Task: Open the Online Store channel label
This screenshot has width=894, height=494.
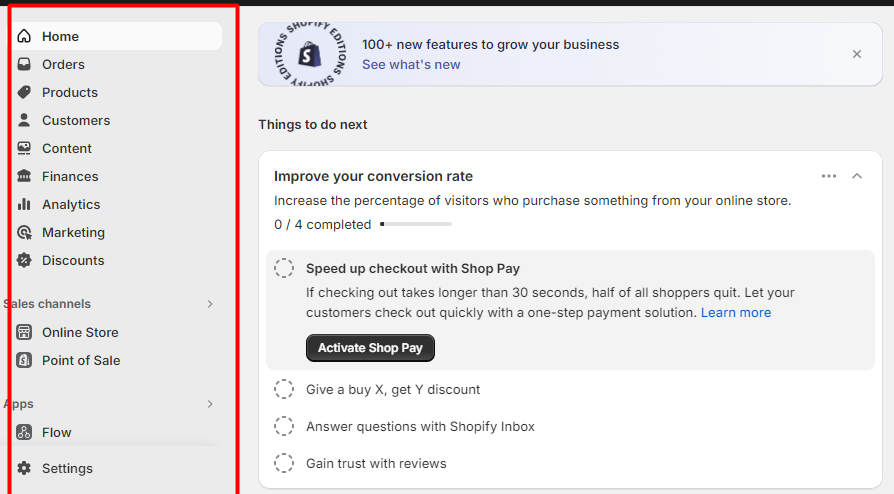Action: point(80,332)
